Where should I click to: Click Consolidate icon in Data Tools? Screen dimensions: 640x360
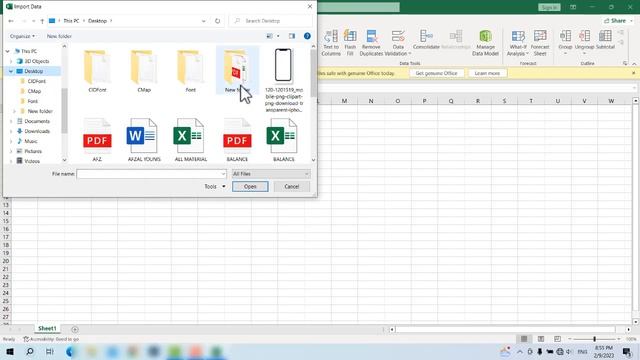(426, 40)
